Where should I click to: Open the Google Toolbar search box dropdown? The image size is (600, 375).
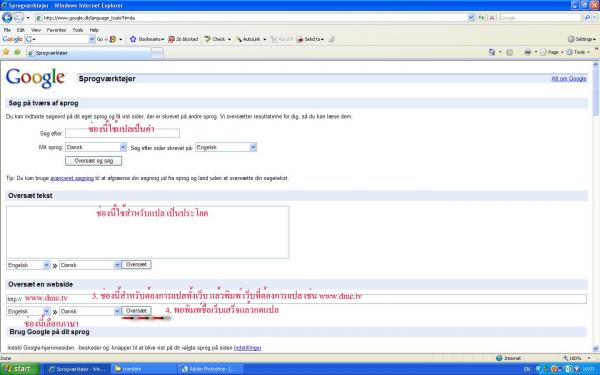92,39
